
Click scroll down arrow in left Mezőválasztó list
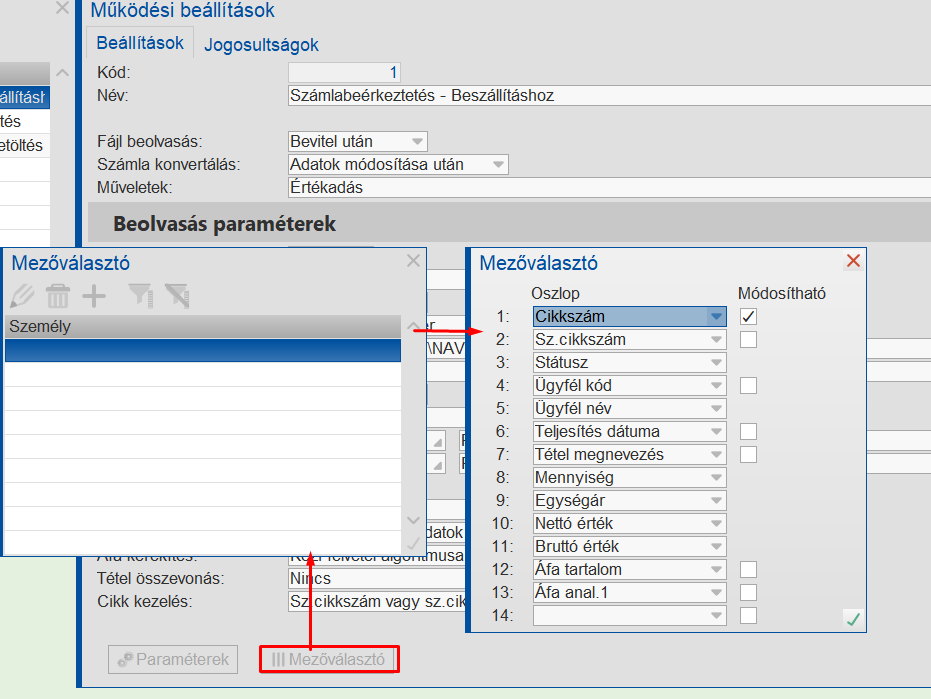point(413,521)
